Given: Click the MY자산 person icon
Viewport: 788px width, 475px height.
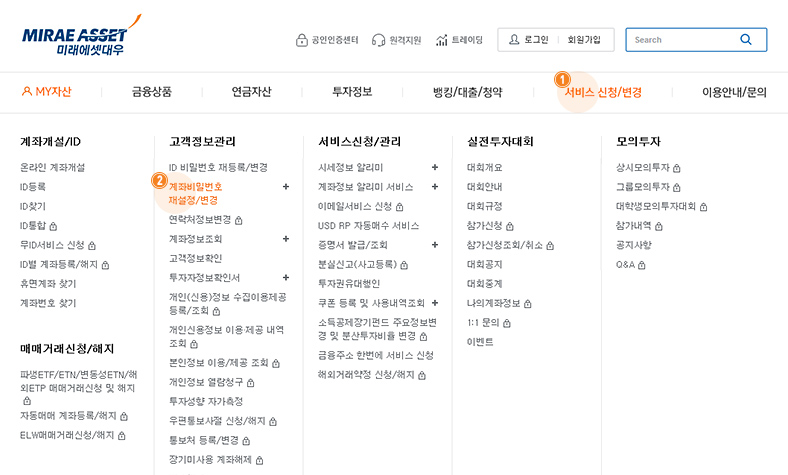Looking at the screenshot, I should click(26, 91).
